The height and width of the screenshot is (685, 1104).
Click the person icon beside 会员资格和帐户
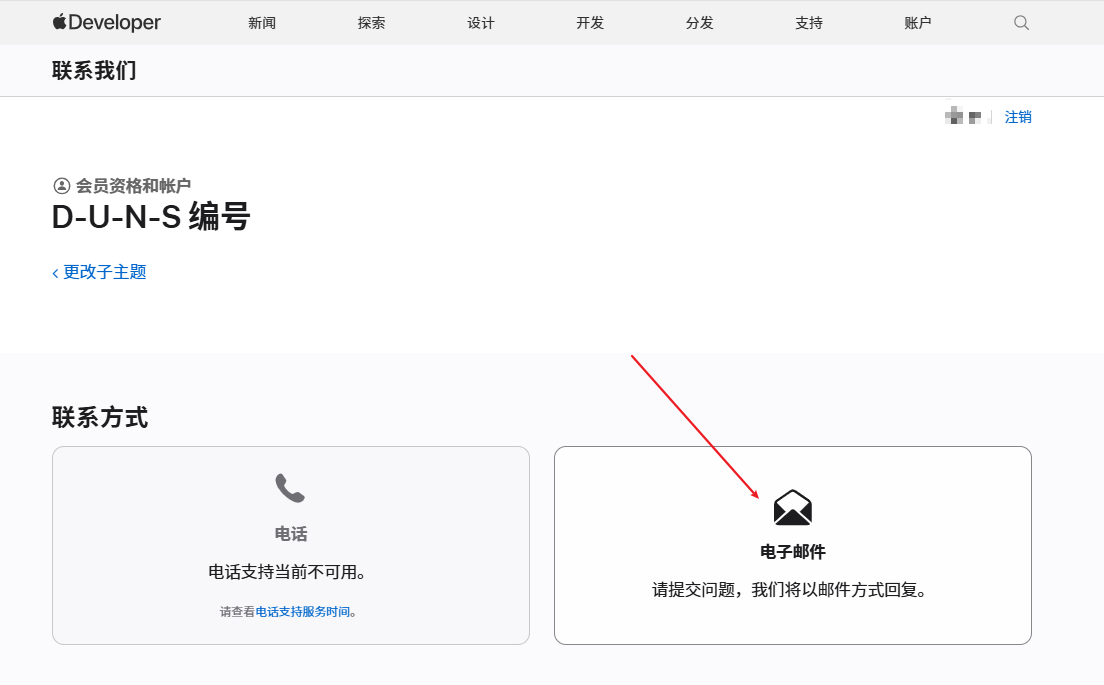point(62,185)
